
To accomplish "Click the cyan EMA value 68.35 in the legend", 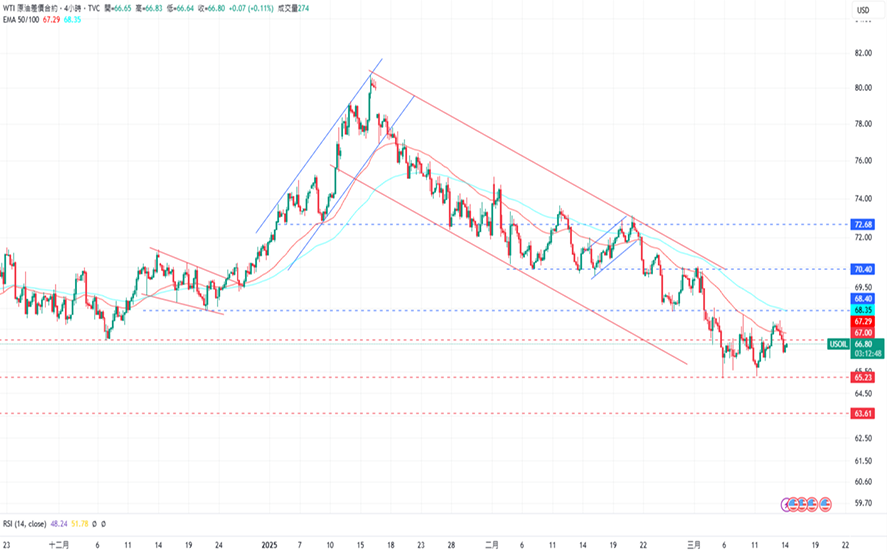I will click(x=72, y=20).
